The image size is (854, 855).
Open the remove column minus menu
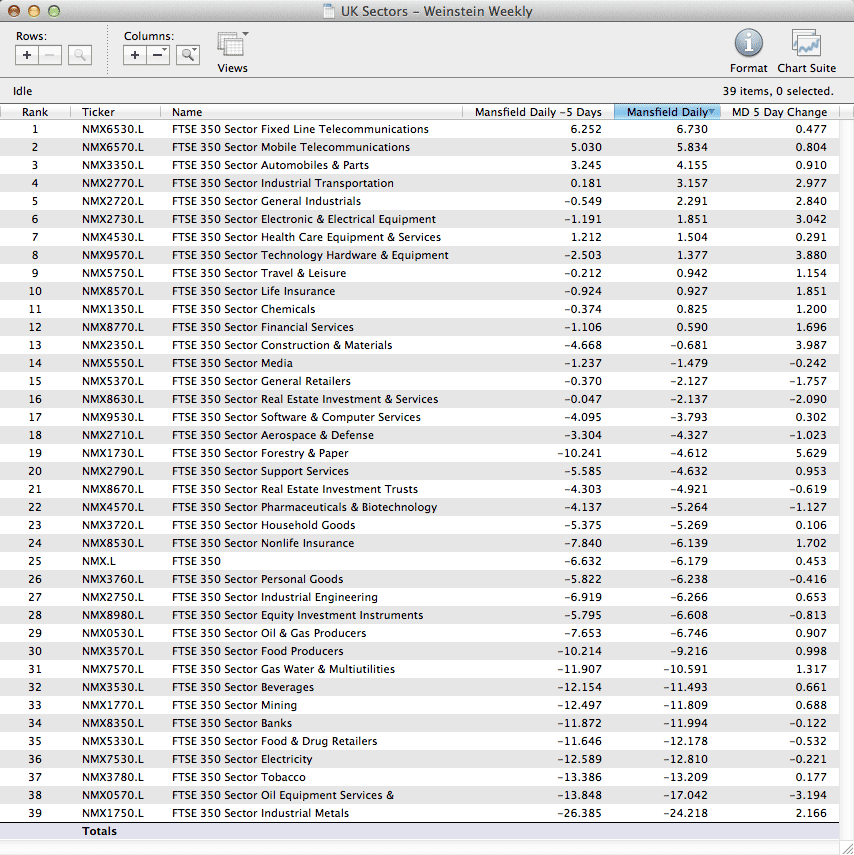[158, 56]
